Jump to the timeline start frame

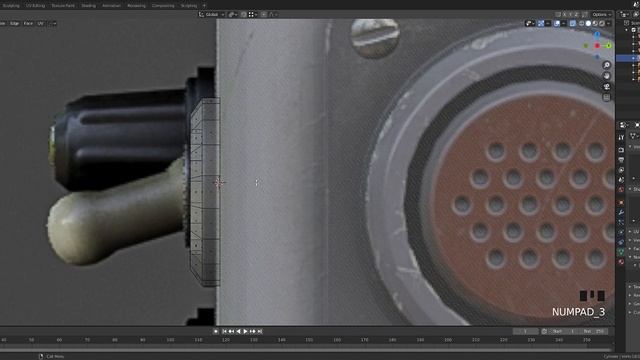pyautogui.click(x=224, y=331)
